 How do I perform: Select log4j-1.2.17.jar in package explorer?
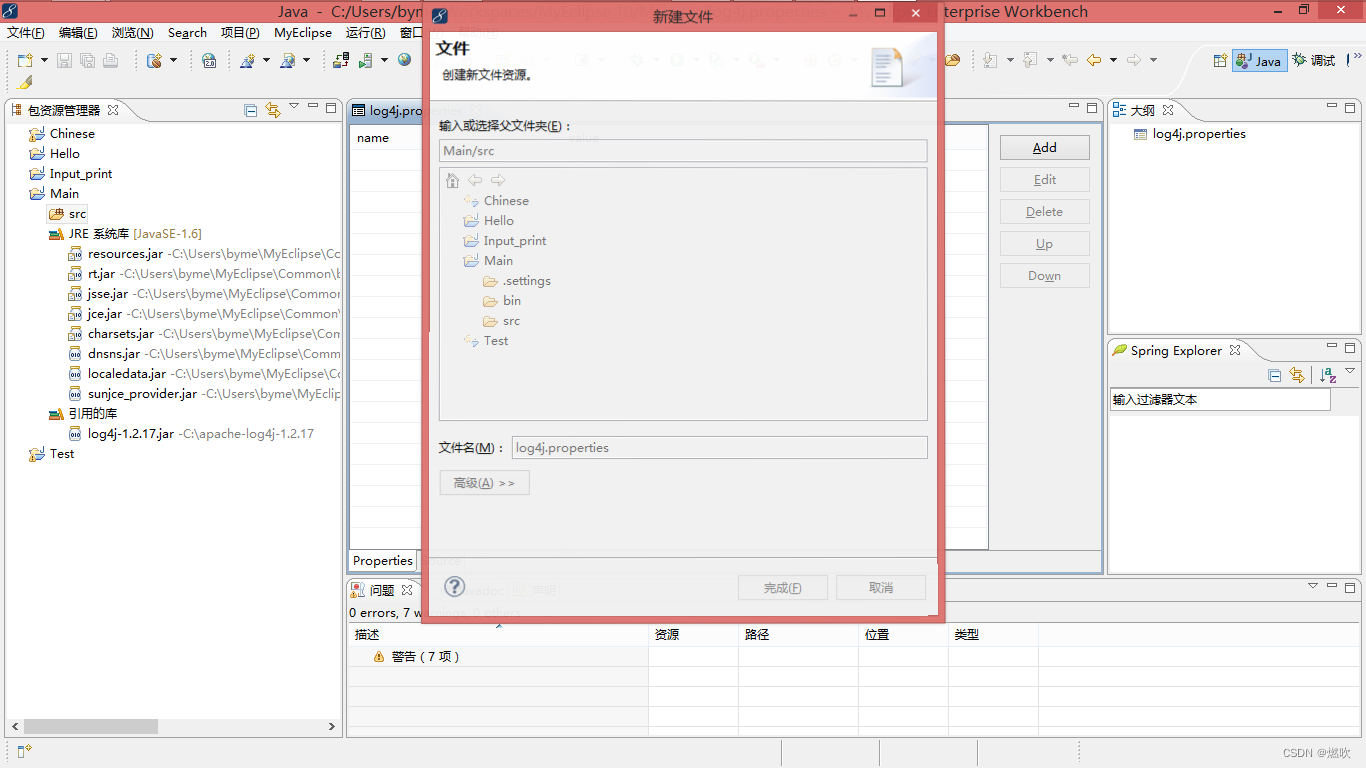(x=191, y=434)
